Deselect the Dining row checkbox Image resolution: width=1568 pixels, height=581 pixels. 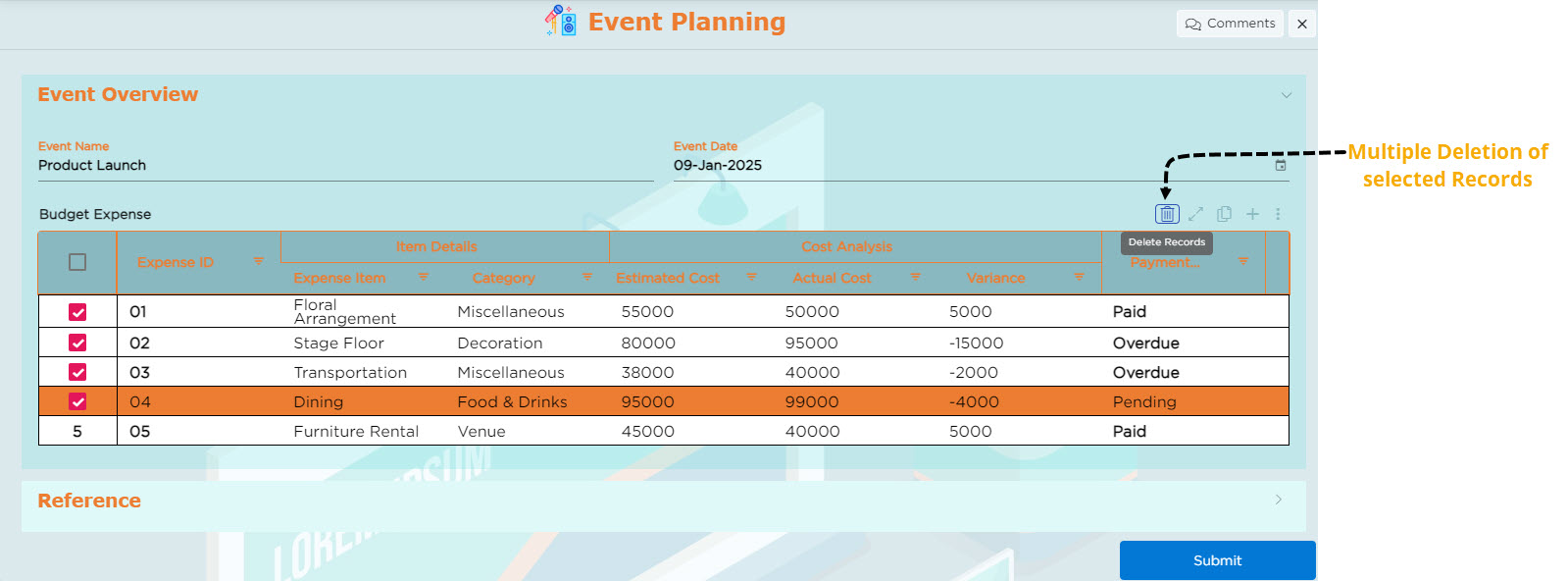point(77,401)
